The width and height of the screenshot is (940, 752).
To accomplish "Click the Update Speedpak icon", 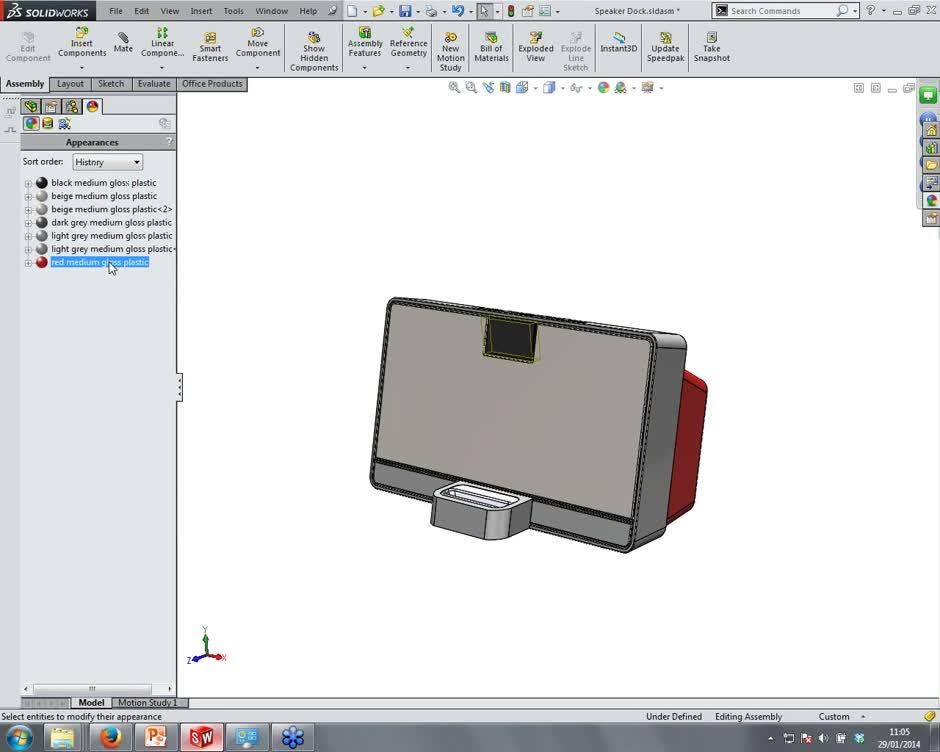I will (665, 44).
